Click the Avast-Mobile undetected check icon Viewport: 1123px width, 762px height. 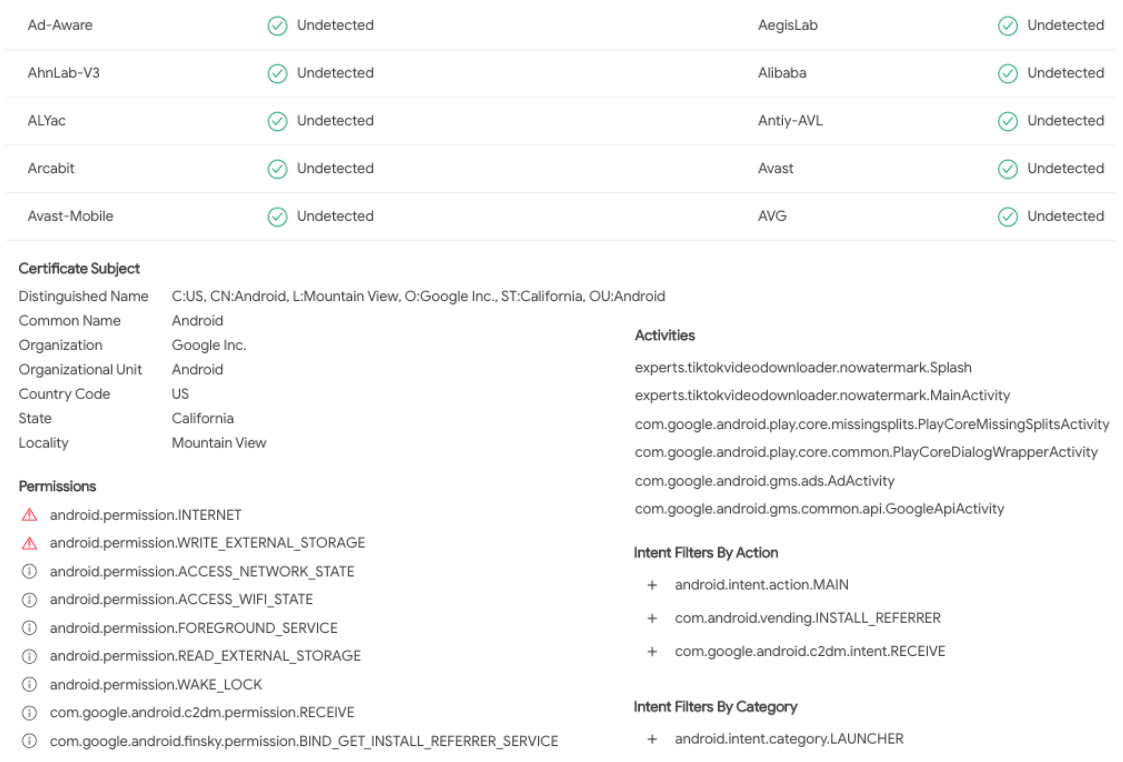[277, 217]
